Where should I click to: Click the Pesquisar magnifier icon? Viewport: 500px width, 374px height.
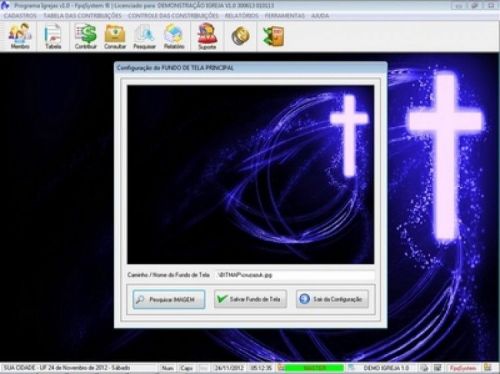[144, 36]
